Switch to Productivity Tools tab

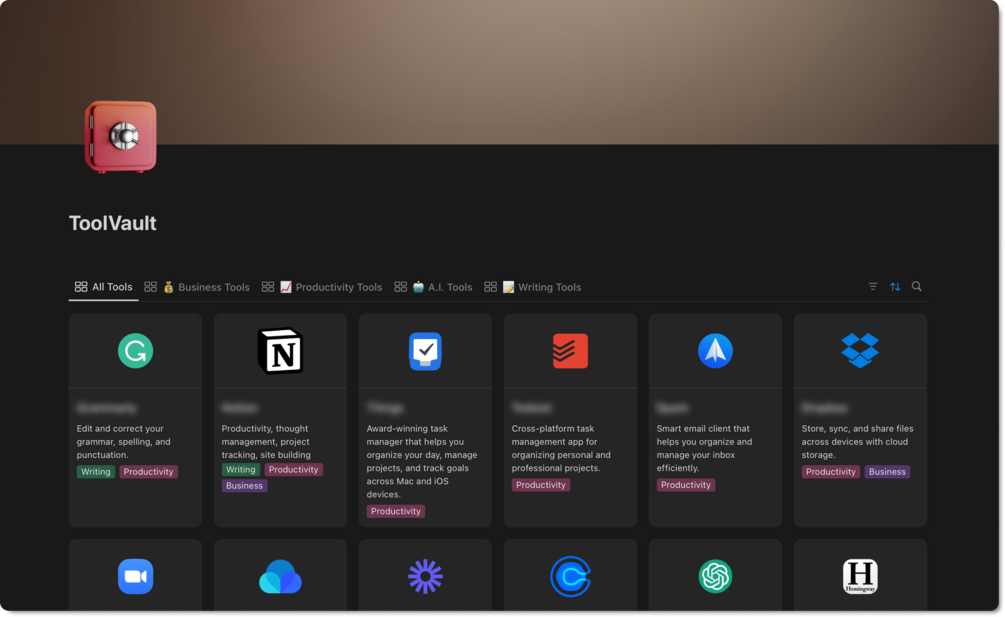[322, 287]
